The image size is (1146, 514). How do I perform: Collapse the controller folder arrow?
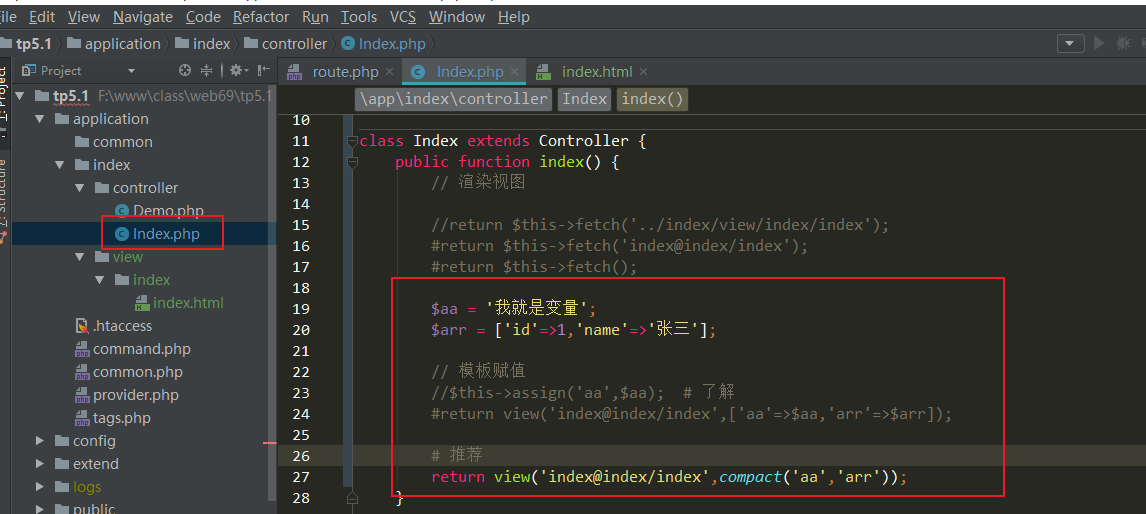80,188
